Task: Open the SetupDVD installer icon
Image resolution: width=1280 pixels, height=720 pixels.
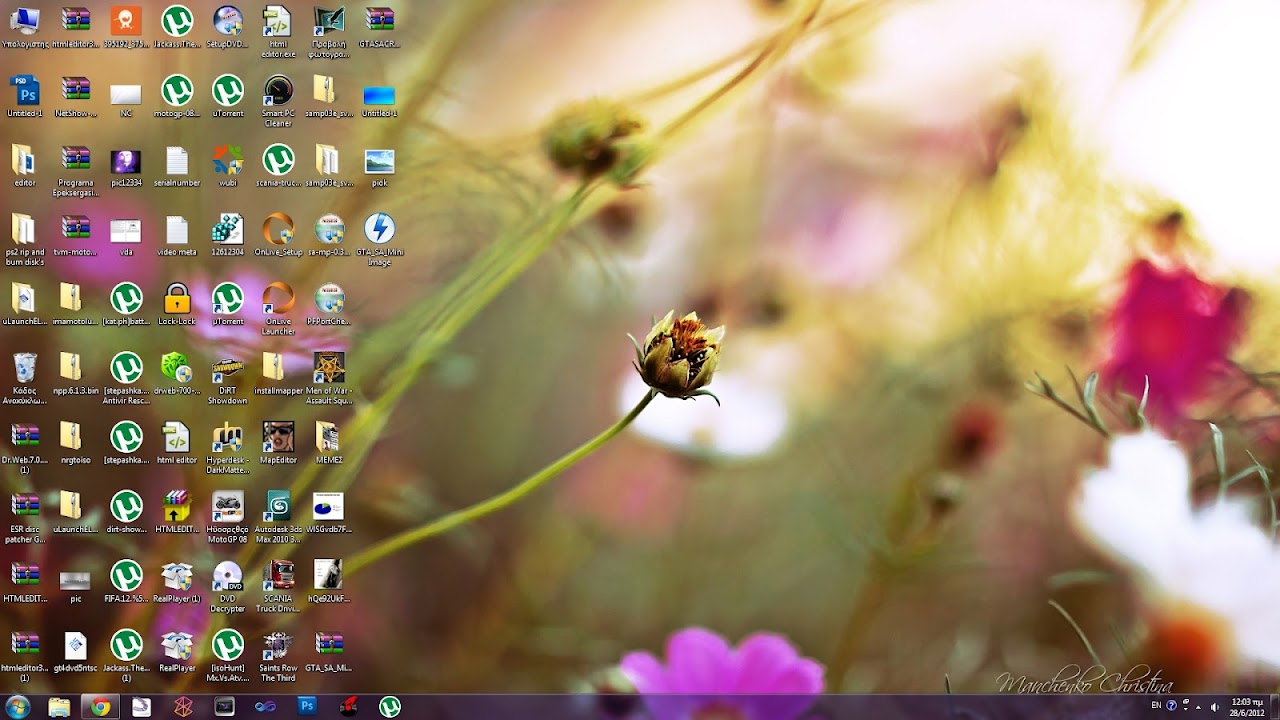Action: (227, 28)
